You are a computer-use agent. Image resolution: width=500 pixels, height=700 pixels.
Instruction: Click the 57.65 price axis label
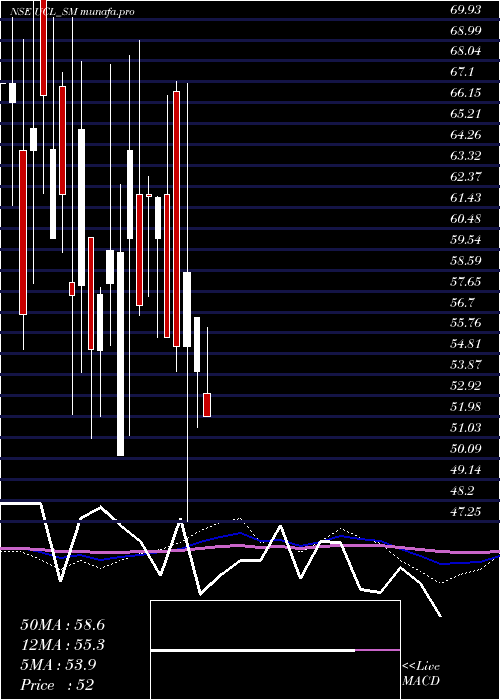(x=466, y=282)
